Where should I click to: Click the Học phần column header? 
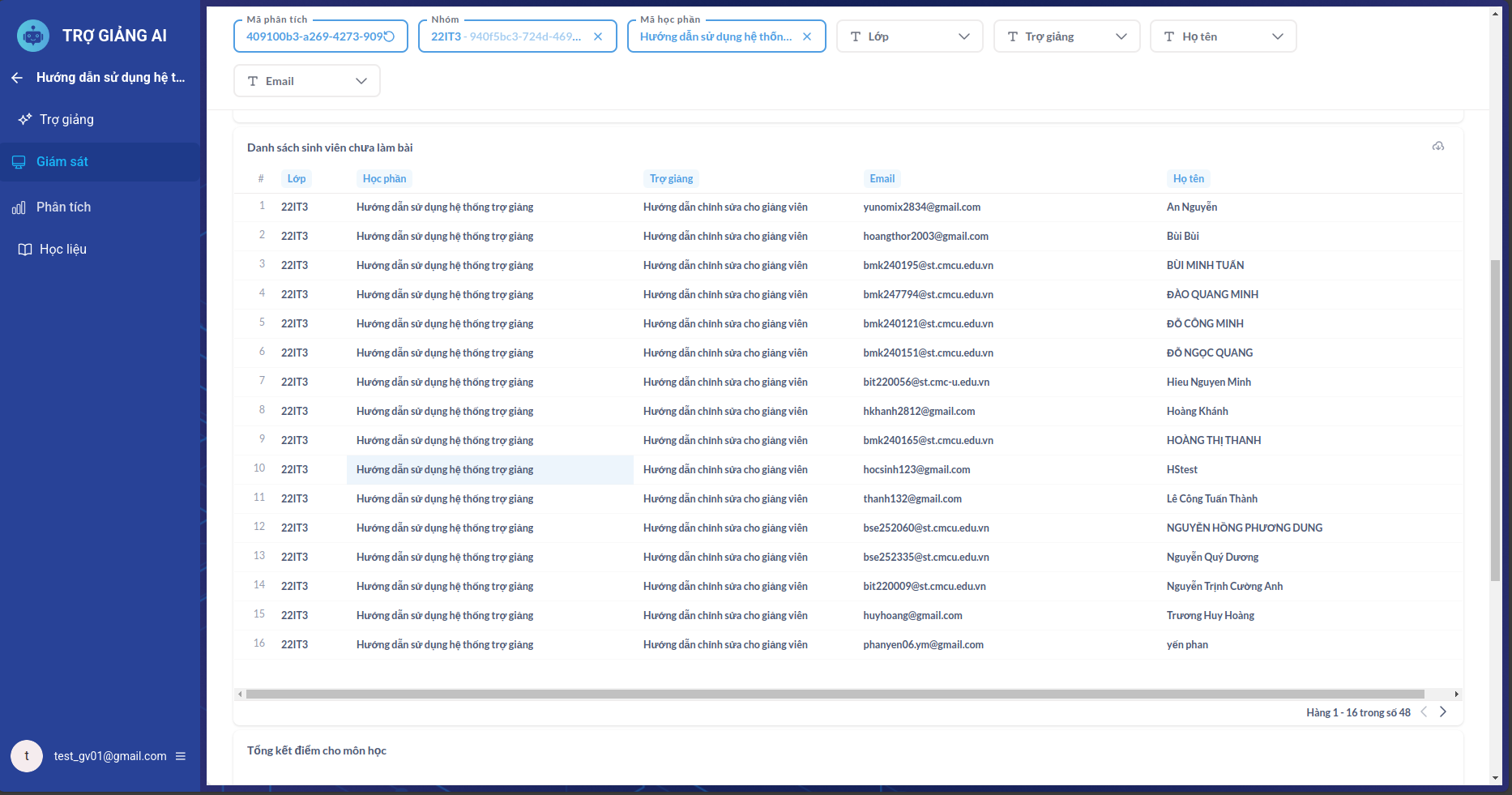coord(384,179)
